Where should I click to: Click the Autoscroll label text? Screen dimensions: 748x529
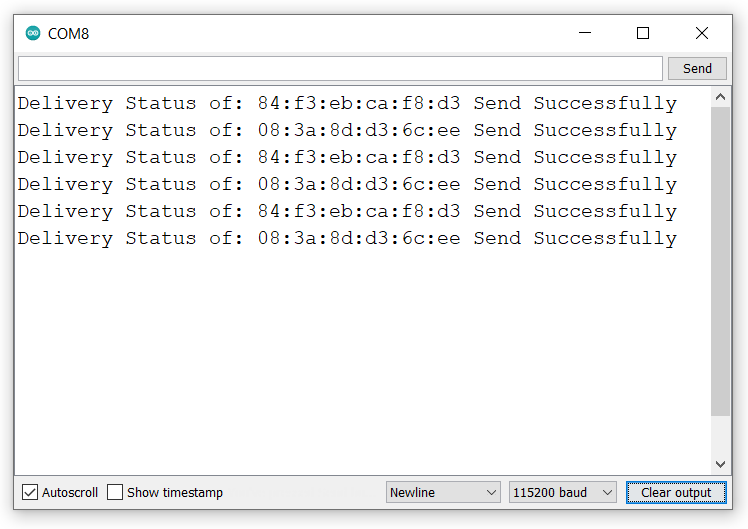pyautogui.click(x=70, y=492)
